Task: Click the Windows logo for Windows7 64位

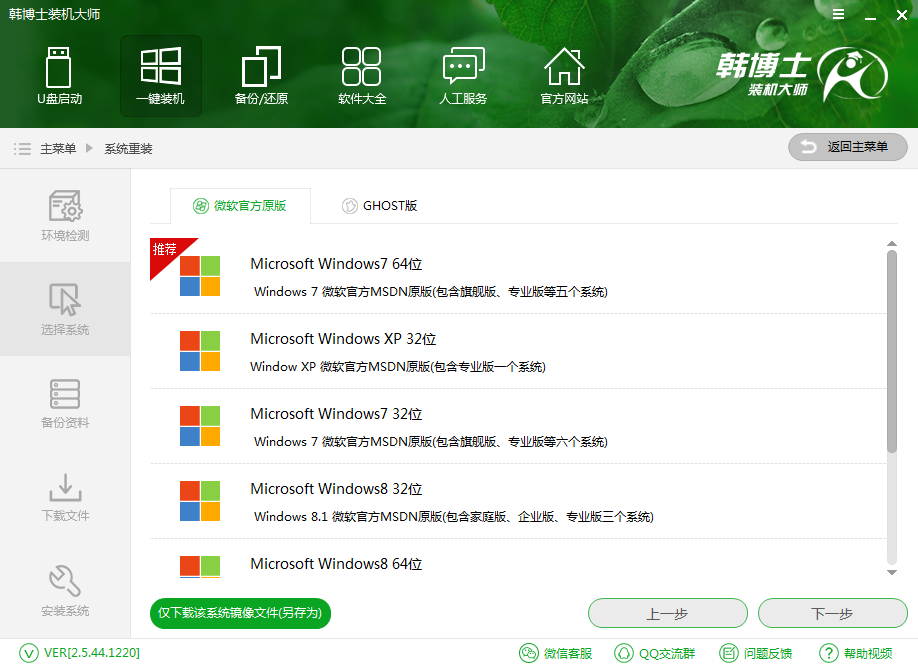Action: coord(200,276)
